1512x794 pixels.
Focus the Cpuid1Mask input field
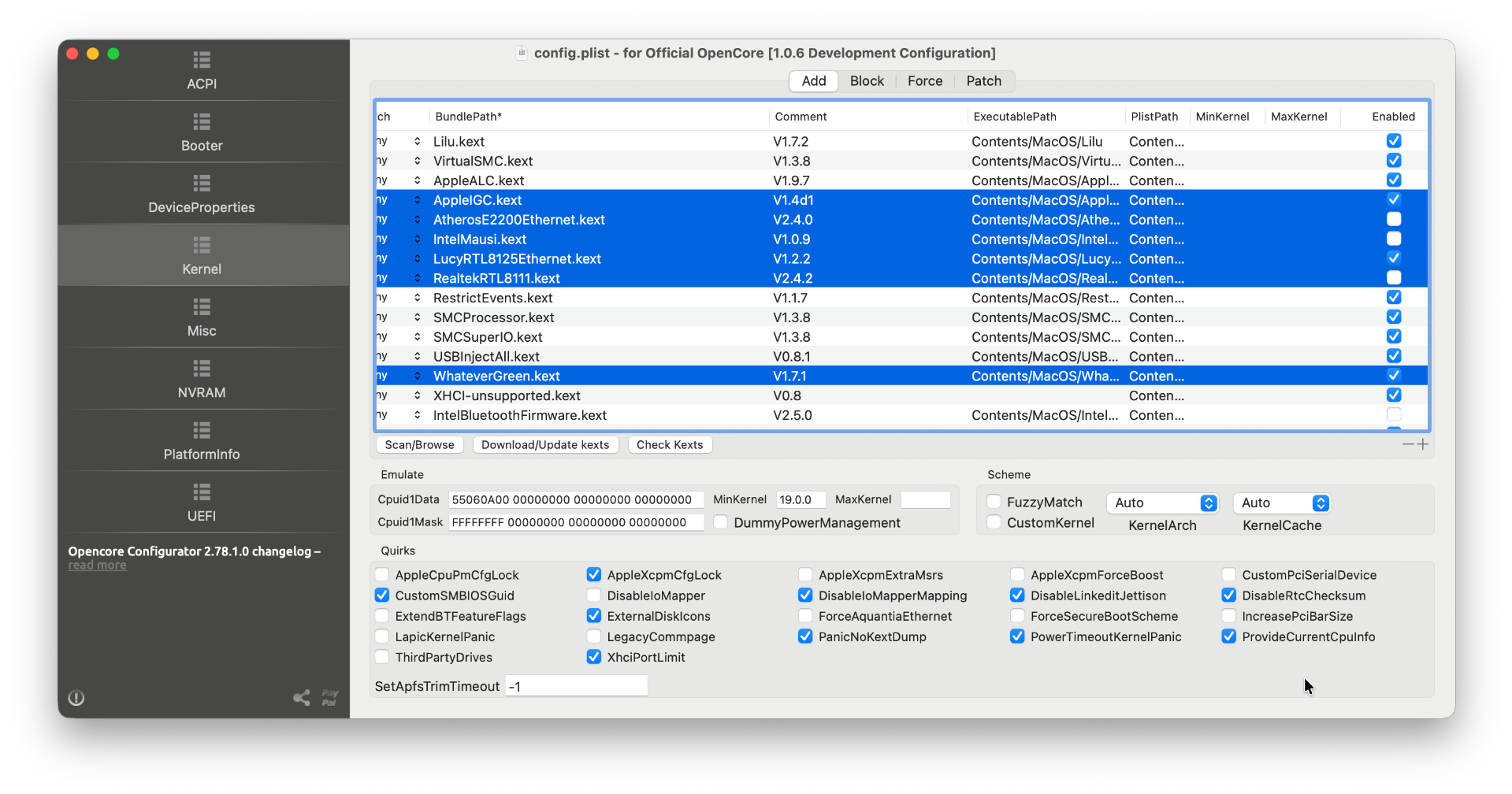pyautogui.click(x=576, y=522)
